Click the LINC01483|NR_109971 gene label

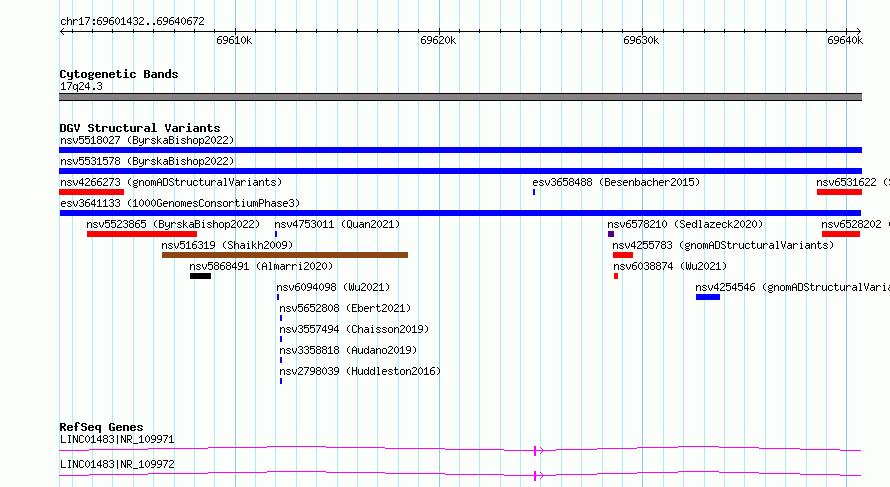117,439
